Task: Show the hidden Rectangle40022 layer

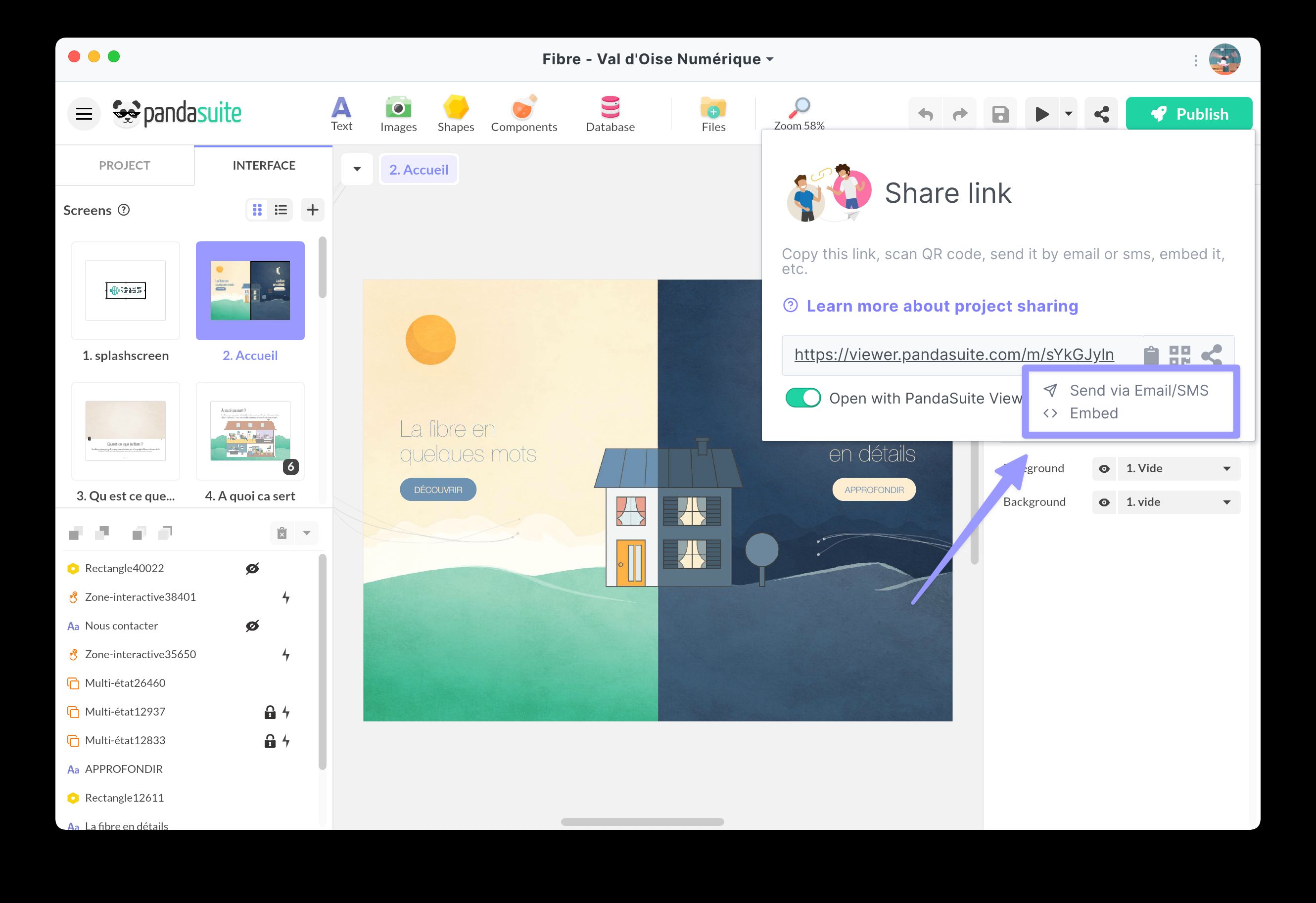Action: point(252,568)
